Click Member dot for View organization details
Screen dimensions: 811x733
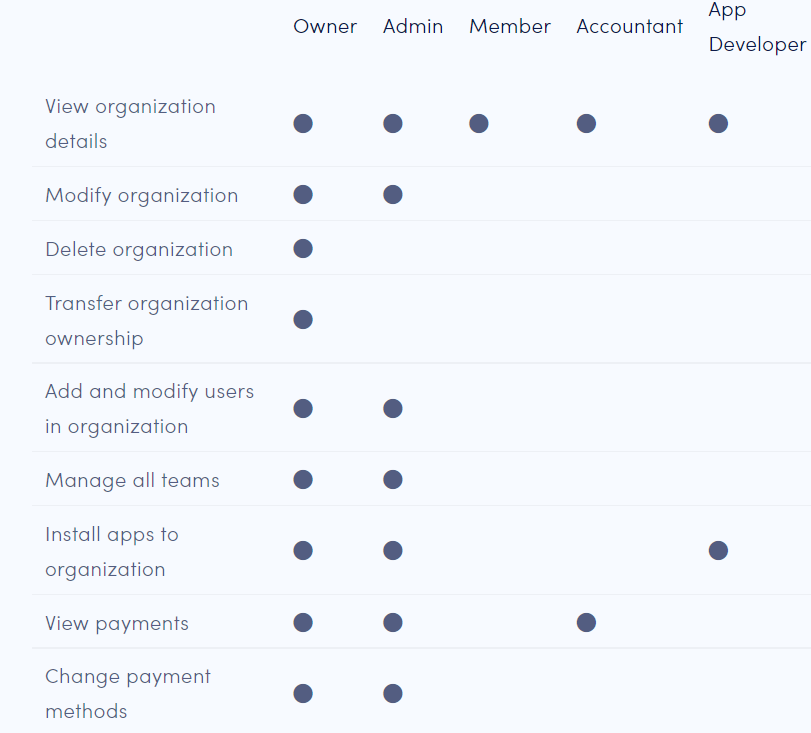[479, 124]
